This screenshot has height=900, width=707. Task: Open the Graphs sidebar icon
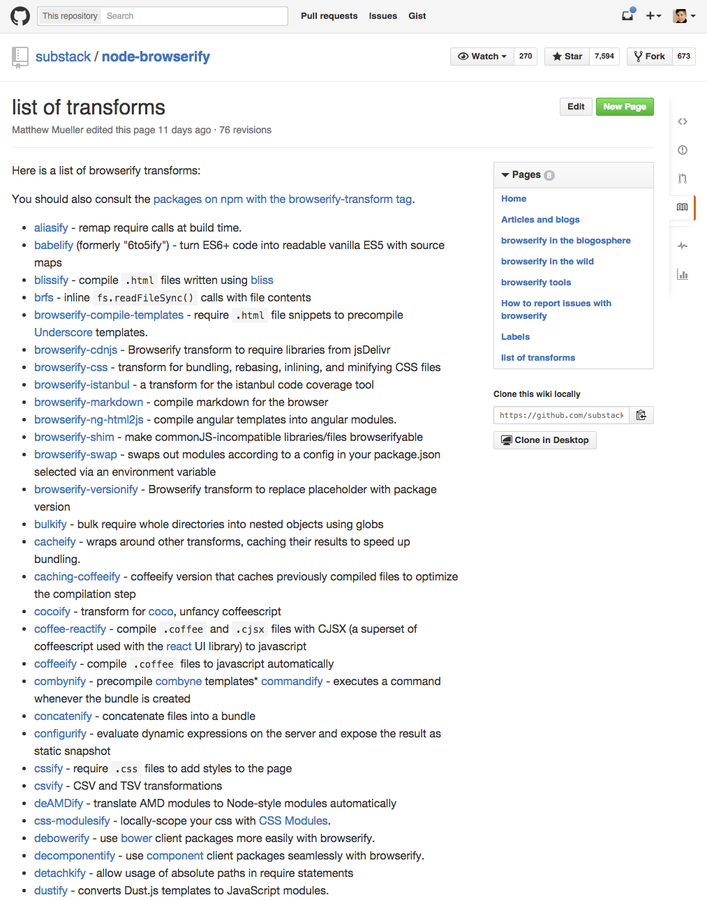click(x=682, y=274)
